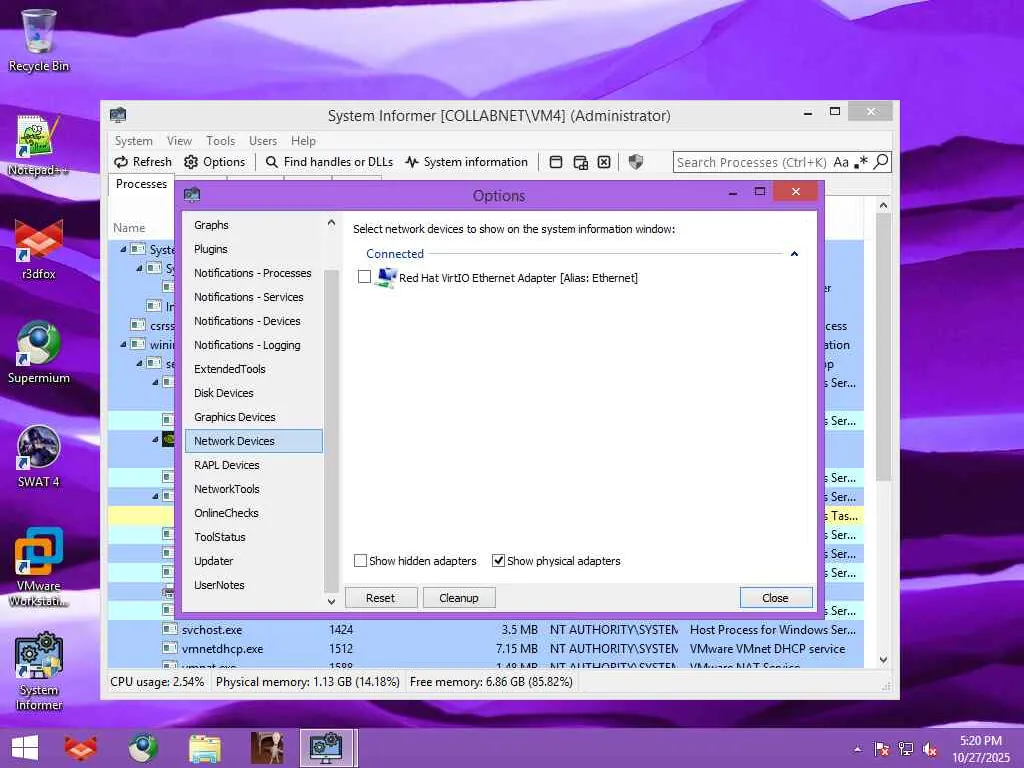Click the muted volume tray icon

click(x=930, y=749)
